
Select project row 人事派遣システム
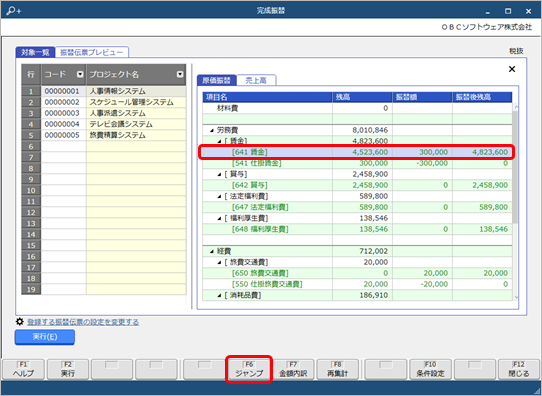[x=136, y=113]
